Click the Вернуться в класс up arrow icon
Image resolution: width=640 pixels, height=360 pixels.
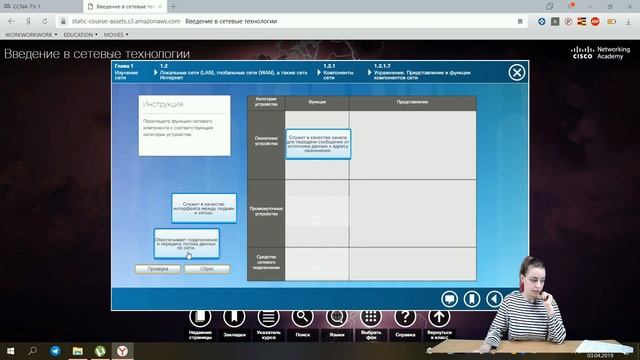click(439, 317)
